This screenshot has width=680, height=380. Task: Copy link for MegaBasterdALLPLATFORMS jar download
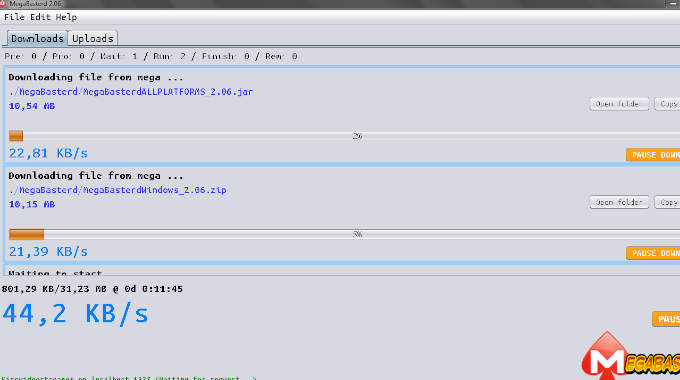click(668, 104)
